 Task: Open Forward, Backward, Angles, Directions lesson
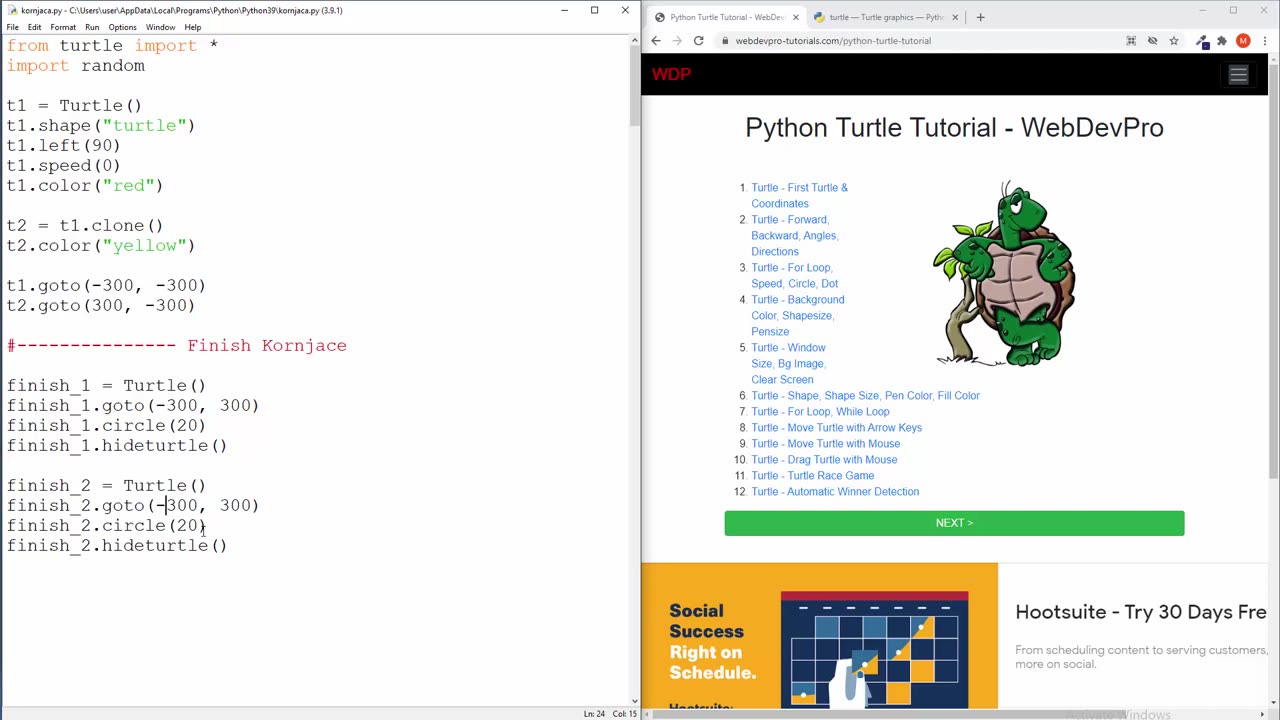pyautogui.click(x=795, y=235)
